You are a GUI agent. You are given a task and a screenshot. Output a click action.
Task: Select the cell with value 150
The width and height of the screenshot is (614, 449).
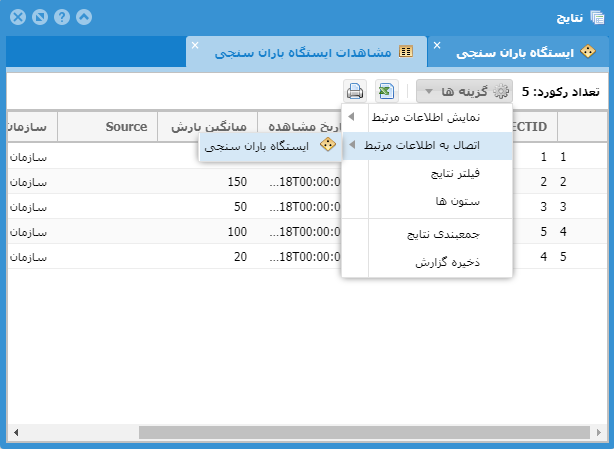(208, 182)
